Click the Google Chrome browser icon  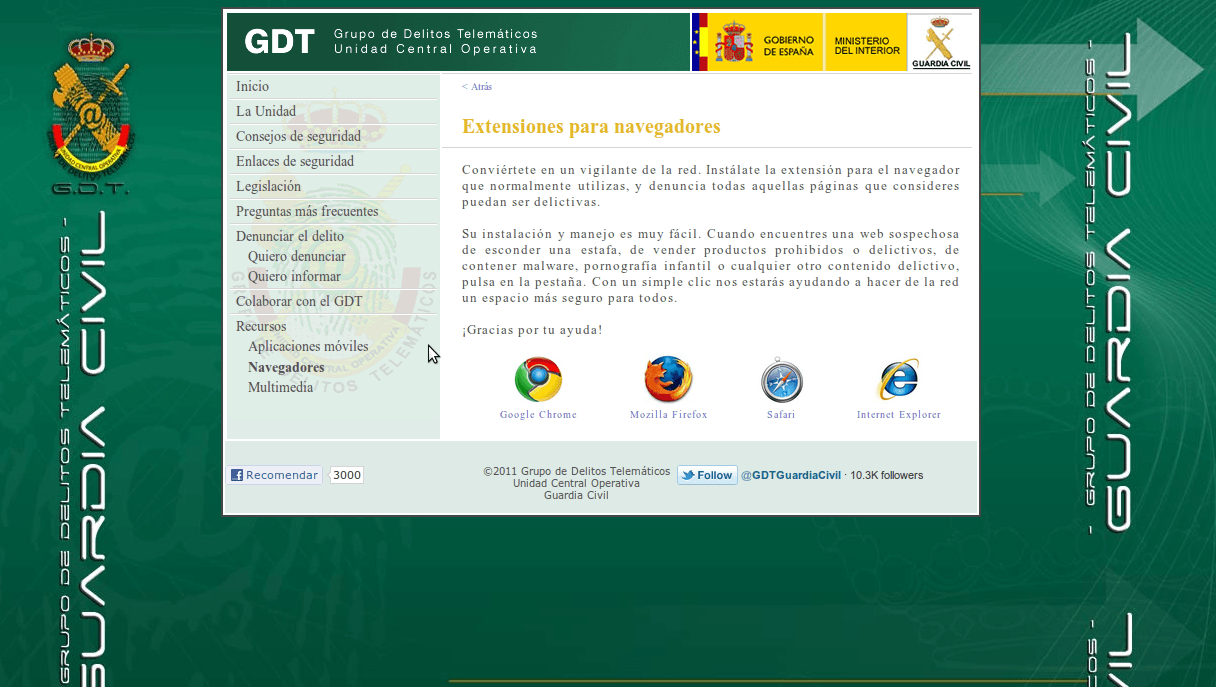[538, 380]
